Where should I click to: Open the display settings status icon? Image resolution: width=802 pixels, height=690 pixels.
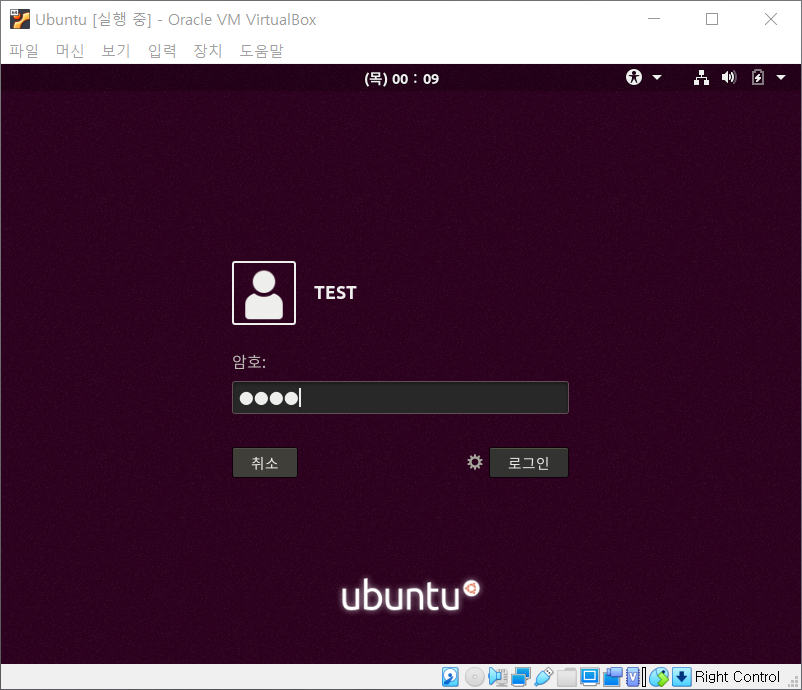[589, 677]
